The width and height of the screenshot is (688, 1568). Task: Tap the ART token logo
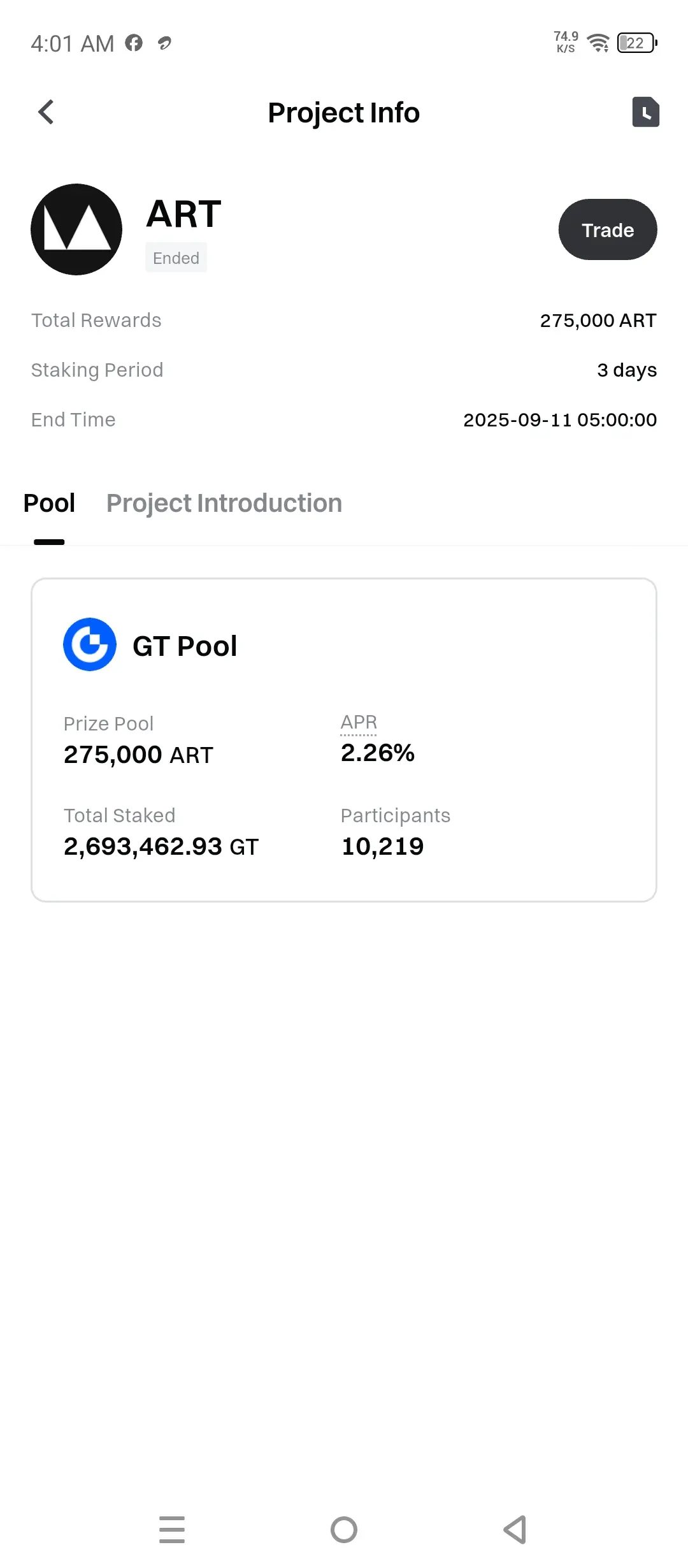click(76, 229)
